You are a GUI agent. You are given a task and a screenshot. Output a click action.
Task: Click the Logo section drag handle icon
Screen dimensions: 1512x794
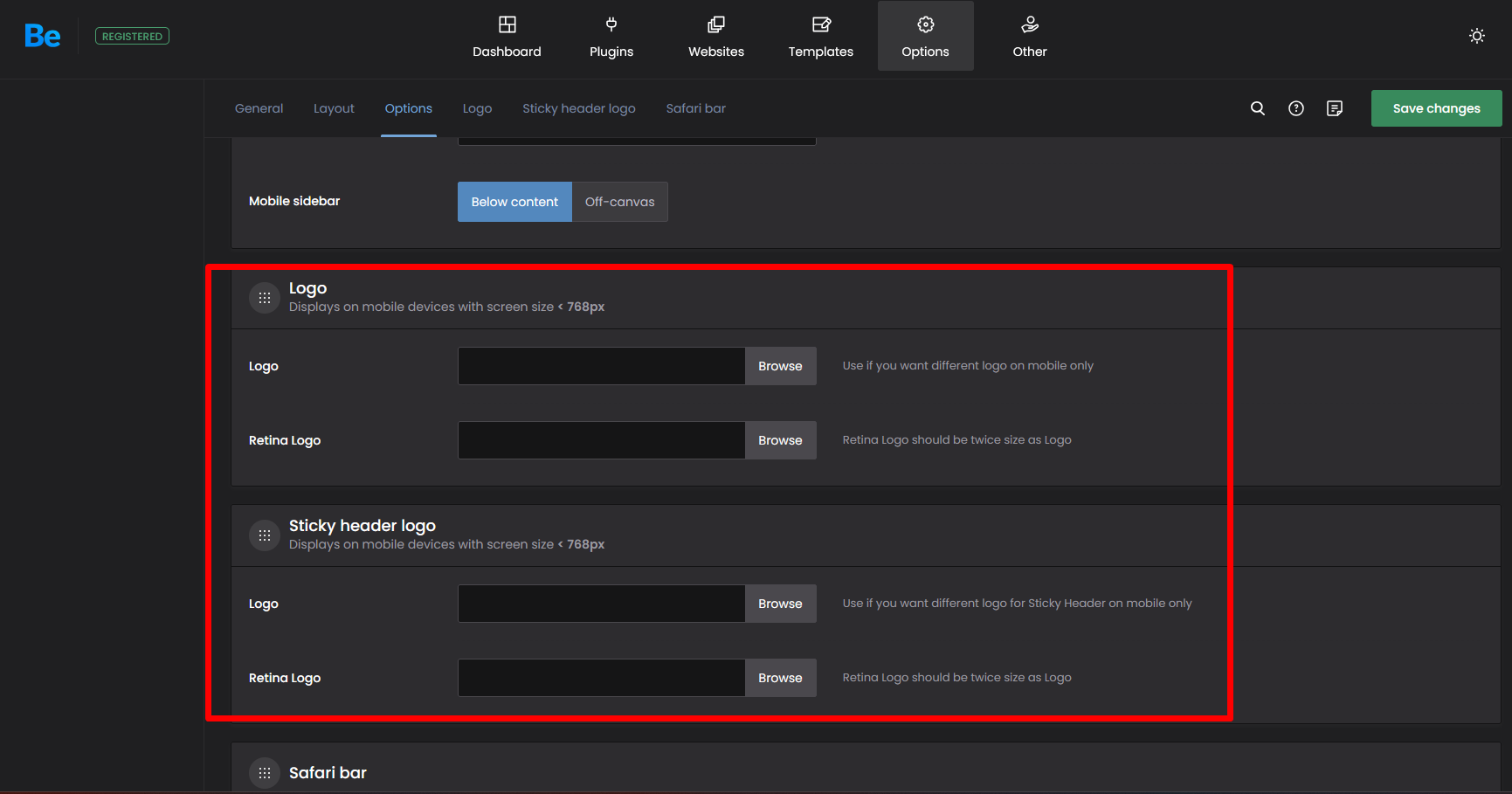coord(265,298)
